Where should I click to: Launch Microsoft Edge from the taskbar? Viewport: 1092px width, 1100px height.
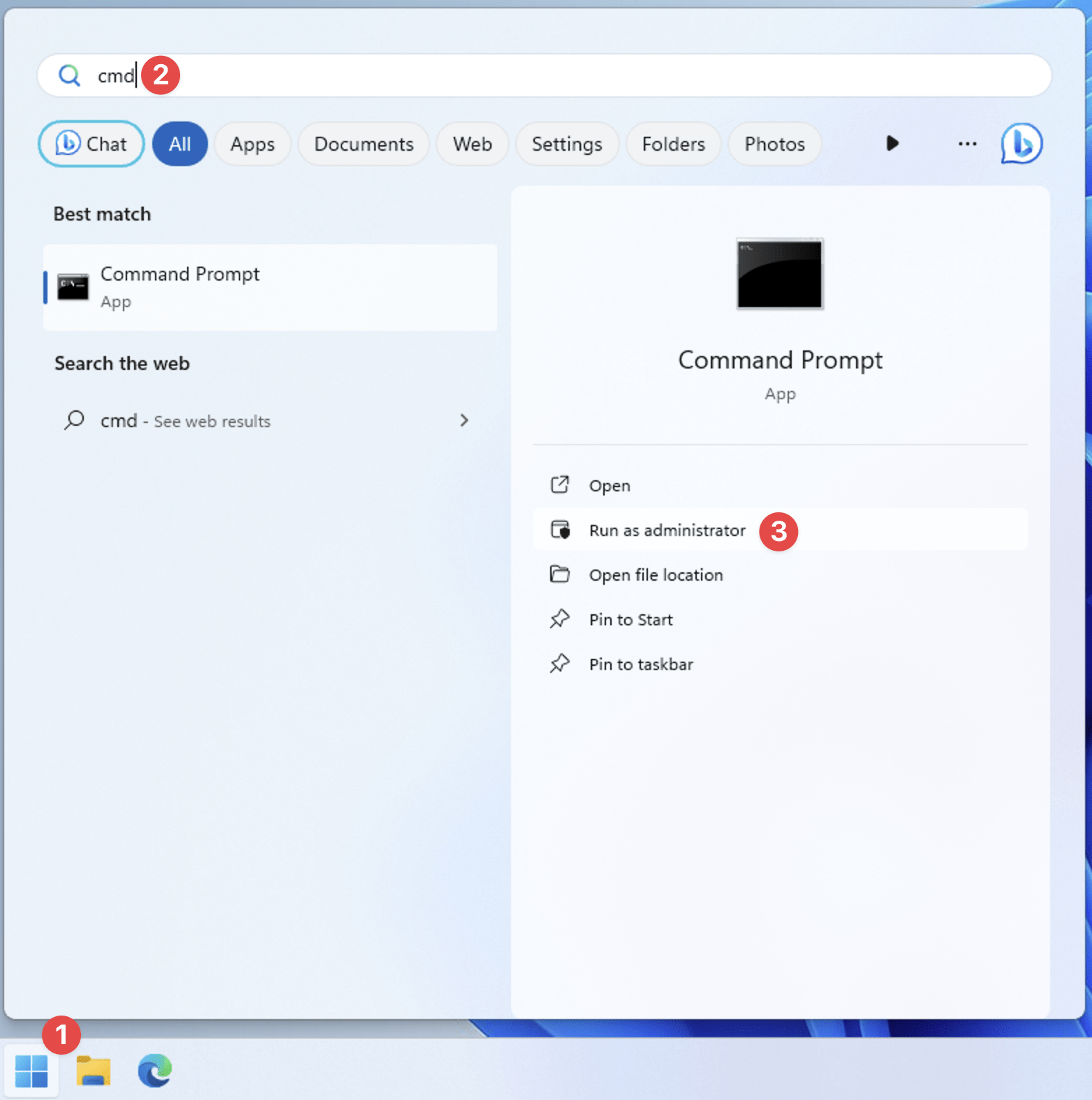point(155,1071)
